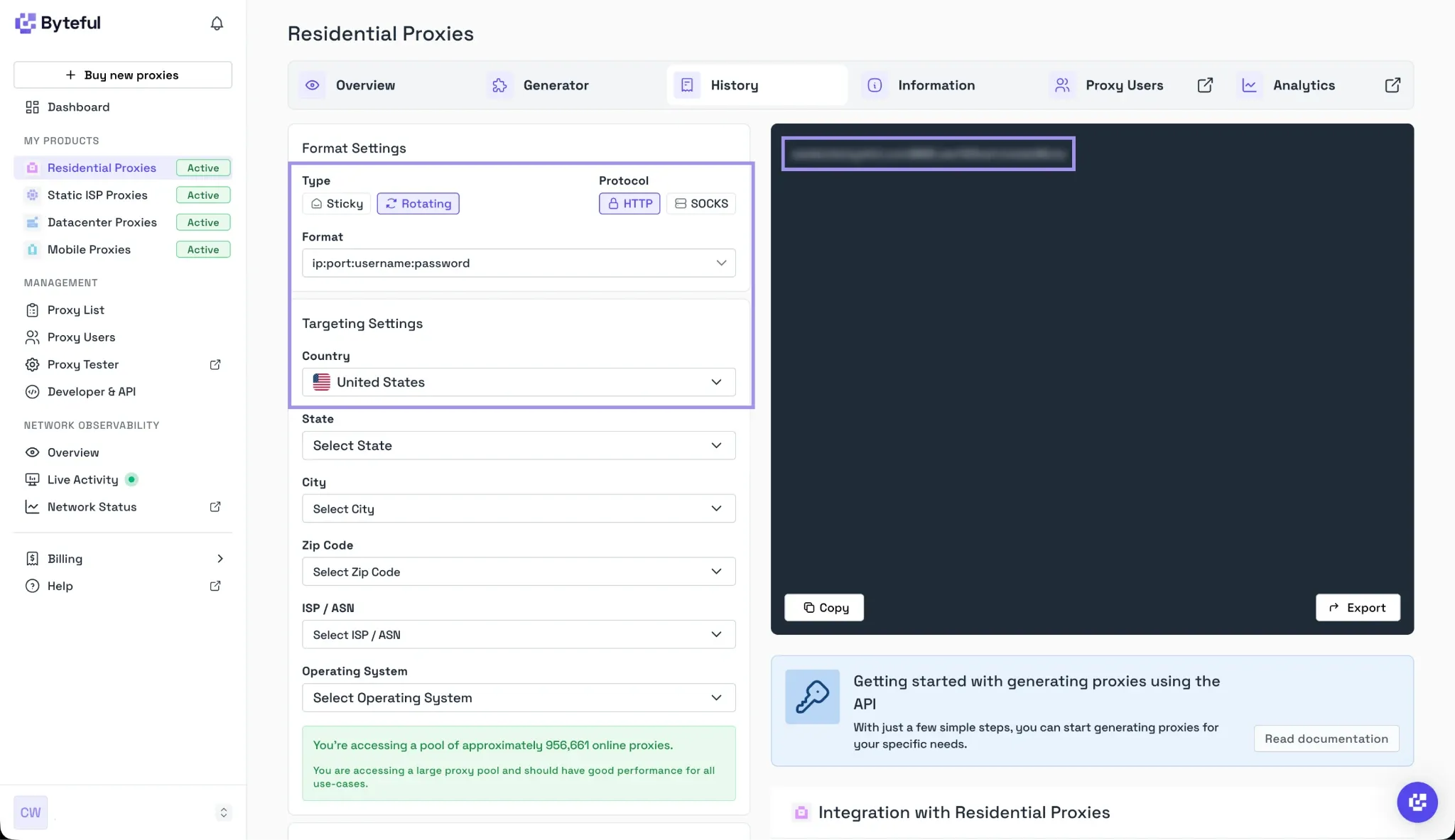Open the Format dropdown

pyautogui.click(x=519, y=263)
